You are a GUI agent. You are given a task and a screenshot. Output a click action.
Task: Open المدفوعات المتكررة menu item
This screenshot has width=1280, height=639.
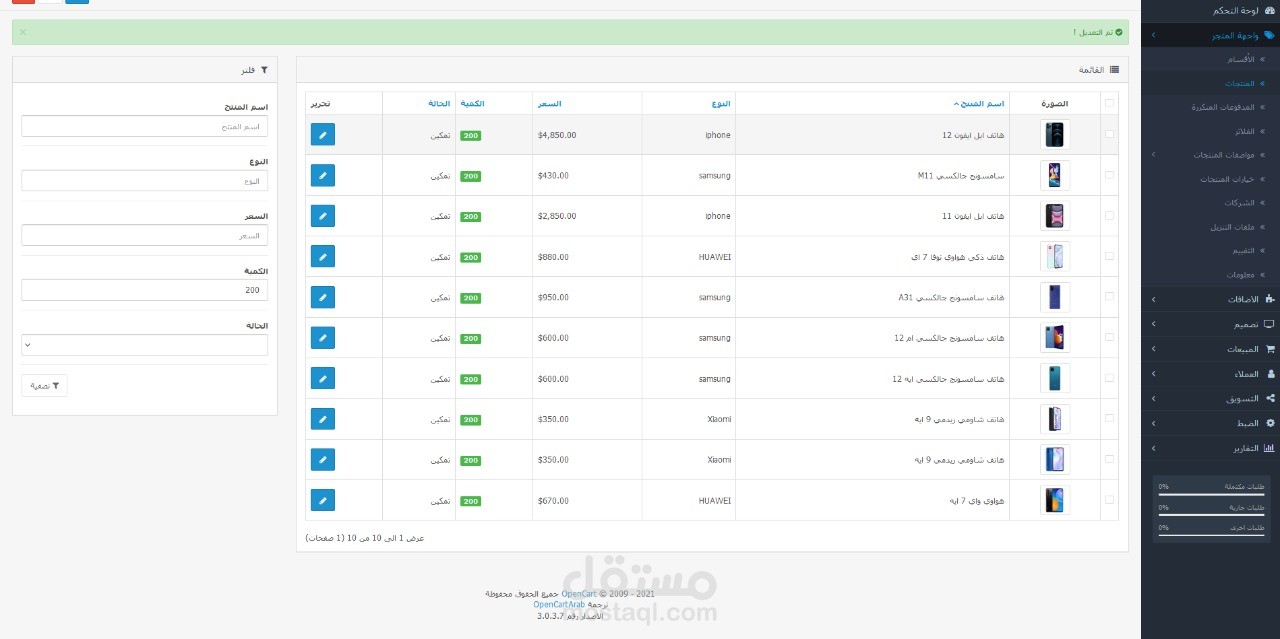(x=1223, y=107)
